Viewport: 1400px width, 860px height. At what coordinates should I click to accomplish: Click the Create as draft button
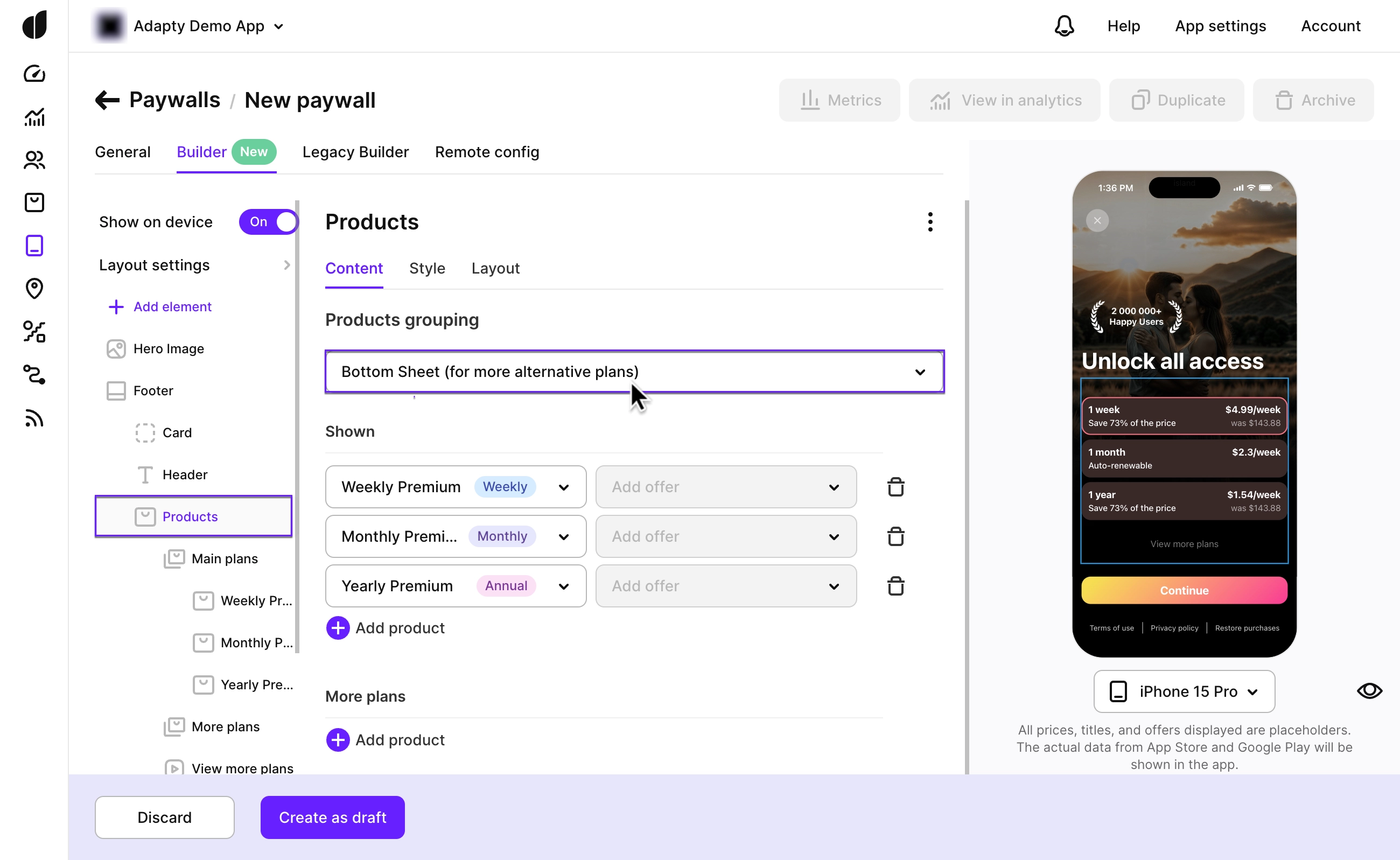pyautogui.click(x=332, y=817)
